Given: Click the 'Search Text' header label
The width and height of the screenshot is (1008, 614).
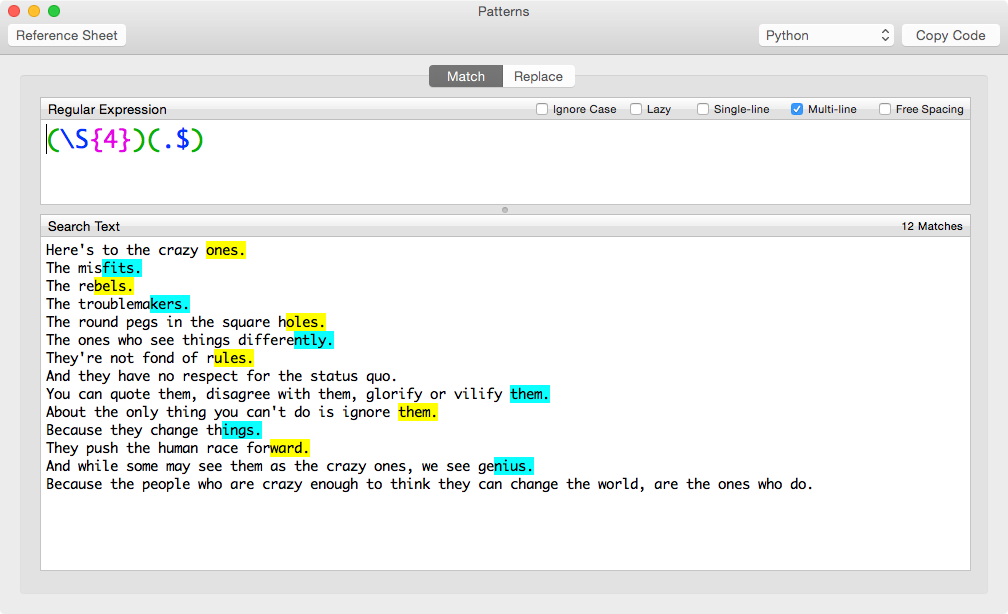Looking at the screenshot, I should point(84,226).
